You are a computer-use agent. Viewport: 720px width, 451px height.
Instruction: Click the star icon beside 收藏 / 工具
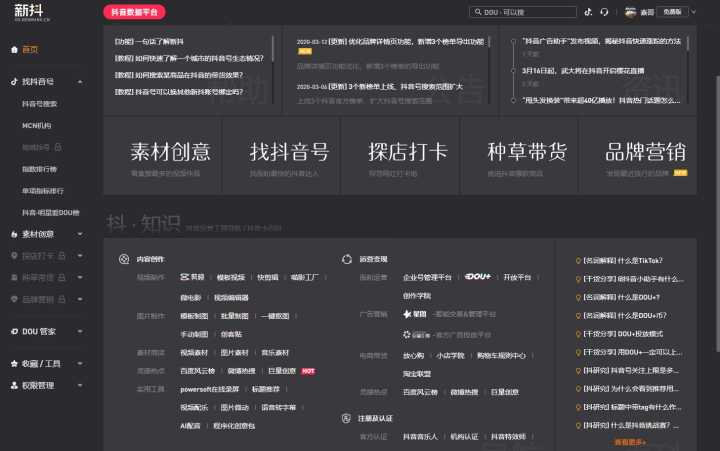(14, 364)
